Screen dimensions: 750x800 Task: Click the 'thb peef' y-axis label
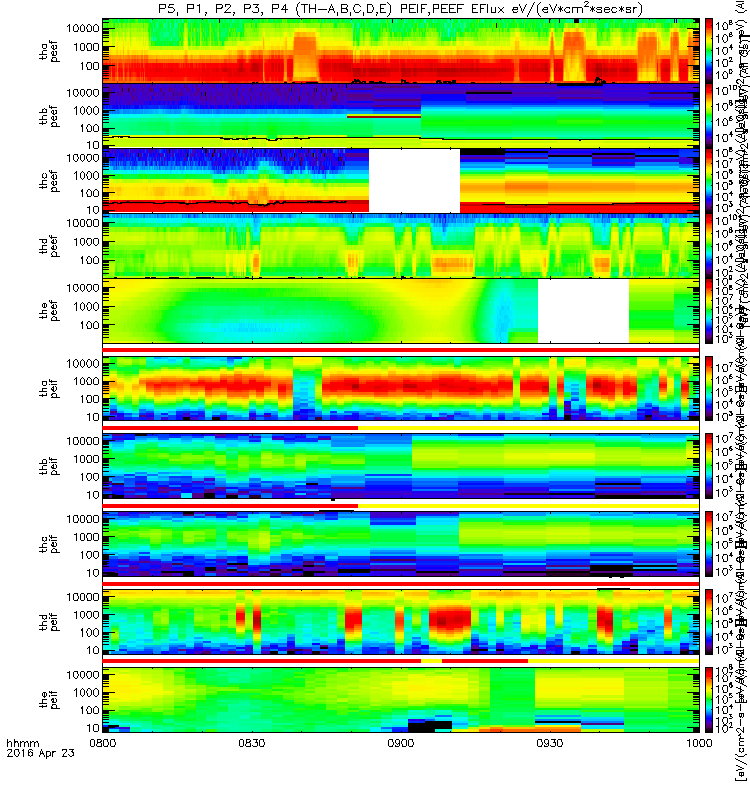click(x=49, y=116)
